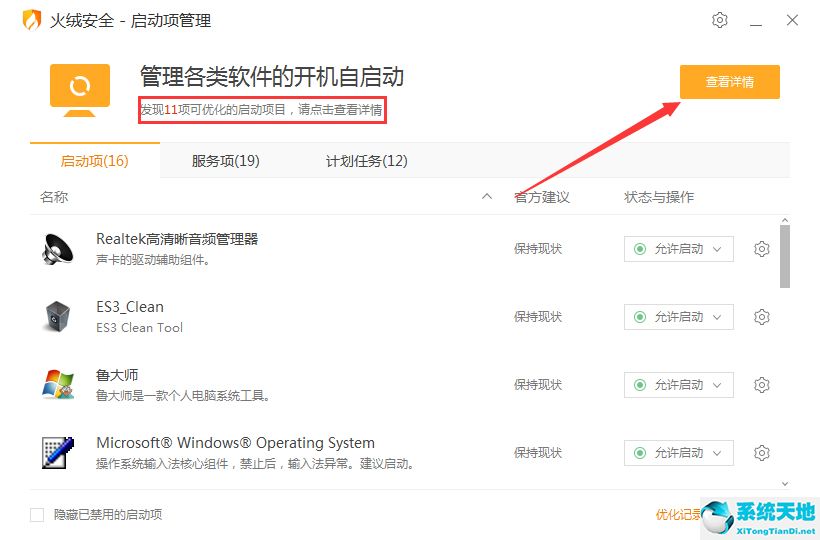Select the 鲁大师 entry name
Screen dimensions: 820x540
(x=117, y=375)
